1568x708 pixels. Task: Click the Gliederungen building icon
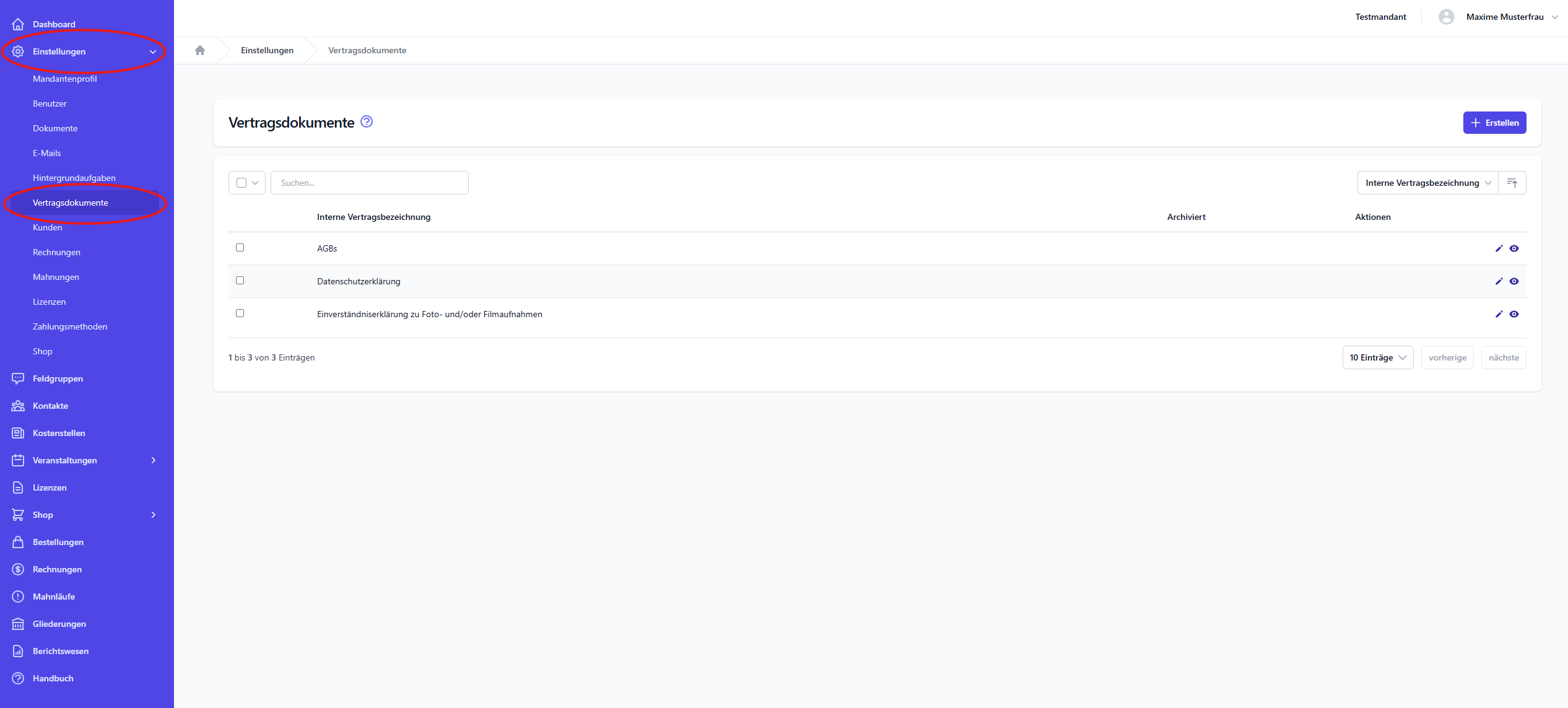point(18,624)
